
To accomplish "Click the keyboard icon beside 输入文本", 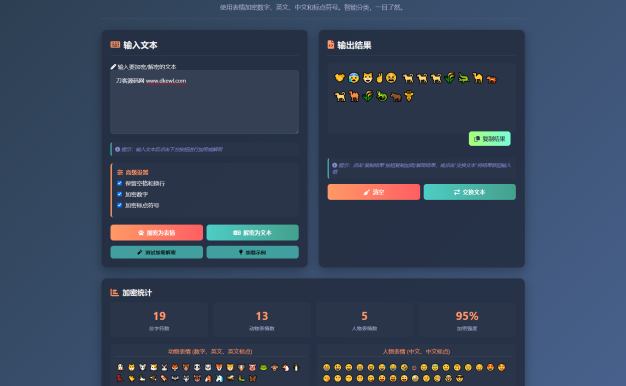I will [x=115, y=45].
